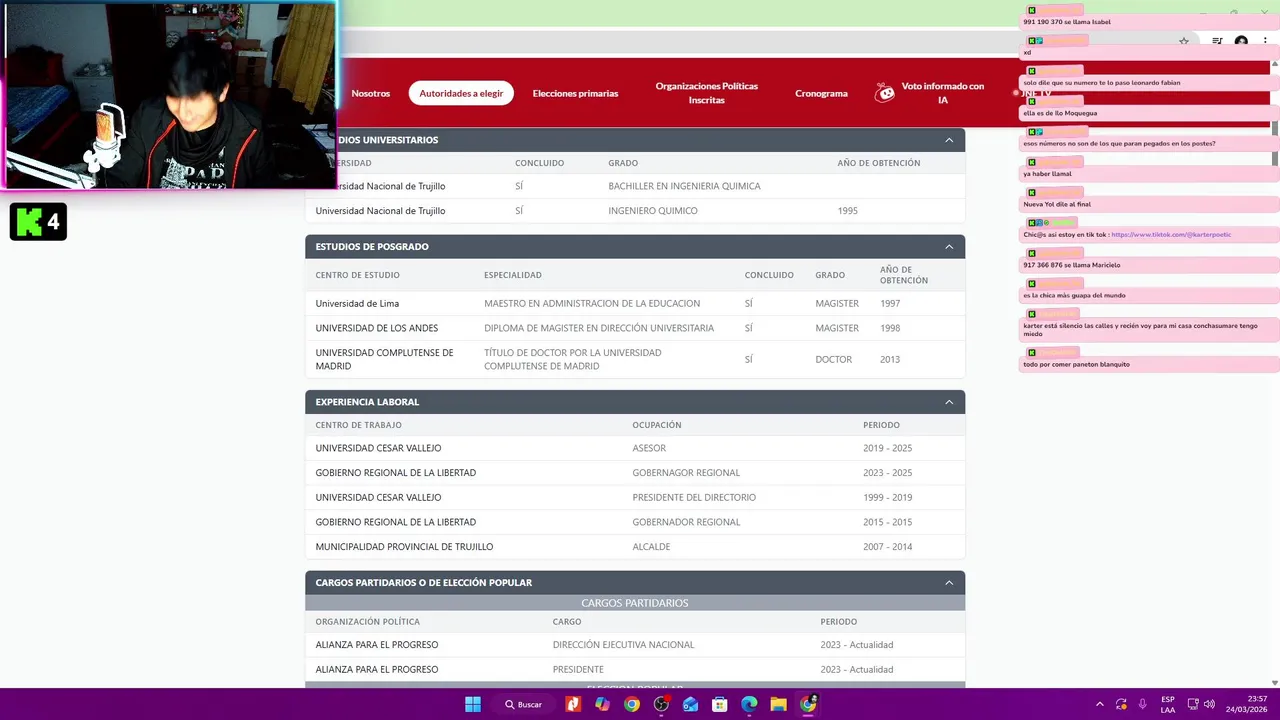Show hidden system tray icons
This screenshot has width=1280, height=720.
click(x=1100, y=704)
